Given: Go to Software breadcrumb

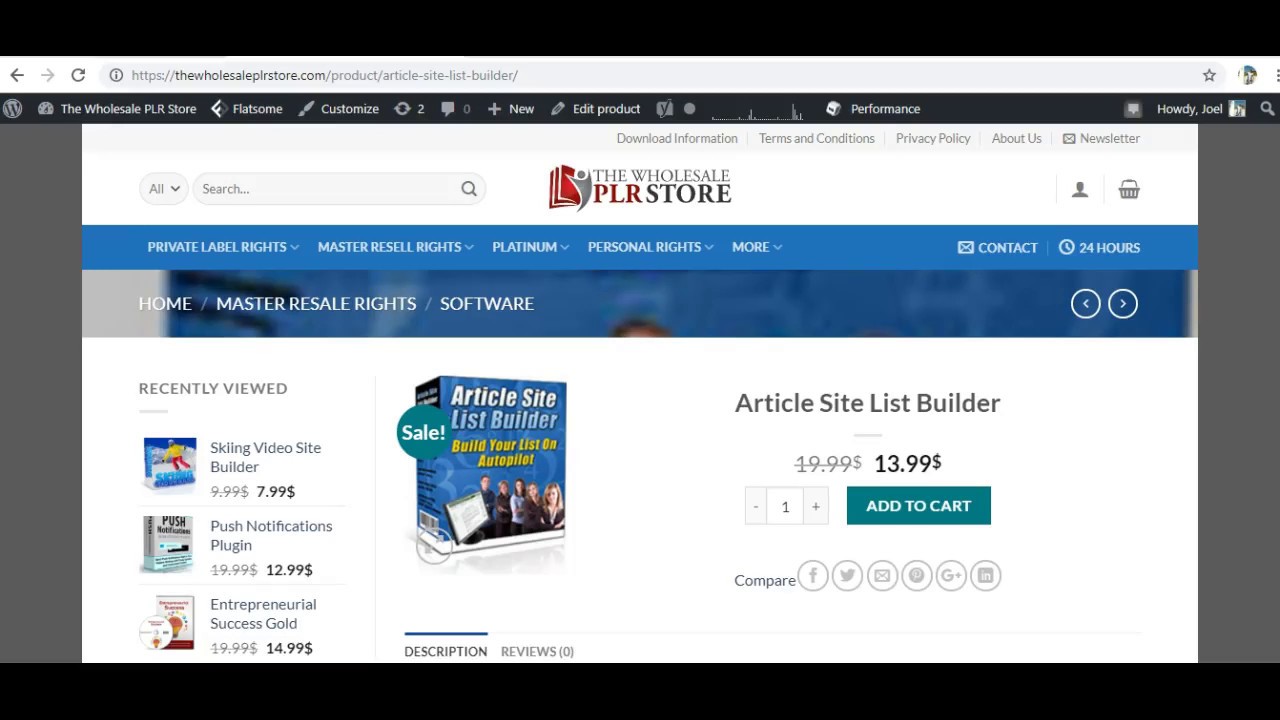Looking at the screenshot, I should (x=487, y=303).
